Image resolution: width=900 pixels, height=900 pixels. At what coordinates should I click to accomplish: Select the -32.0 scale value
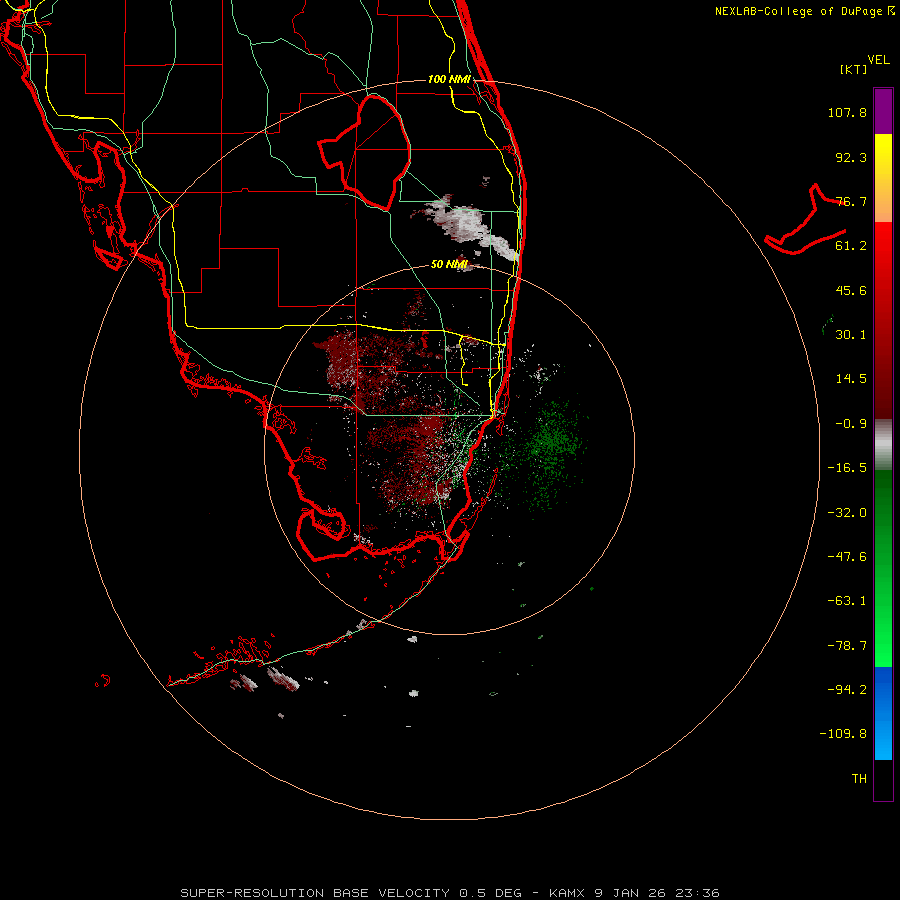tap(847, 513)
